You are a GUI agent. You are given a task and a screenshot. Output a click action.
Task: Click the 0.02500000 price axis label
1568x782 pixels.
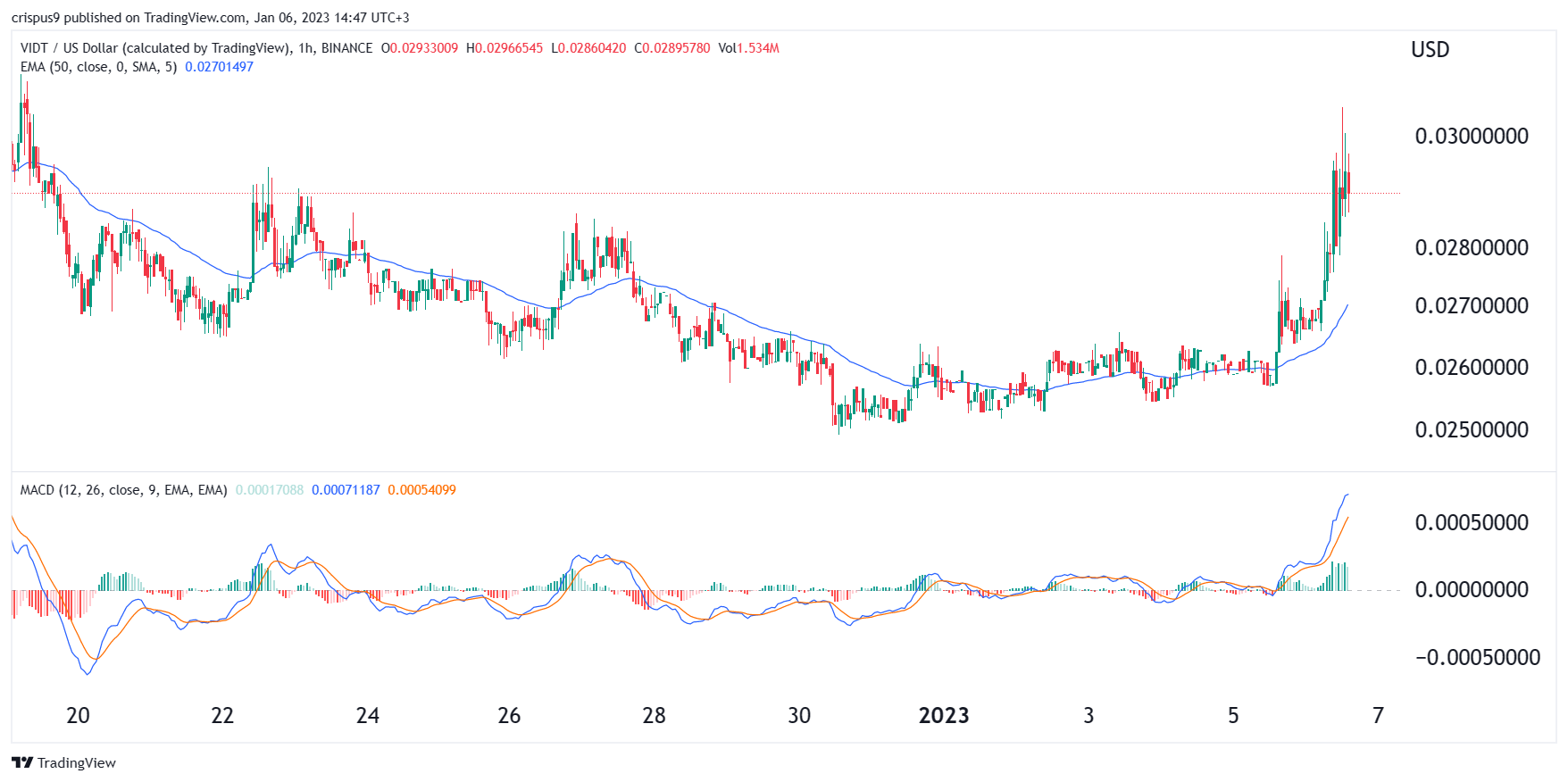tap(1472, 430)
